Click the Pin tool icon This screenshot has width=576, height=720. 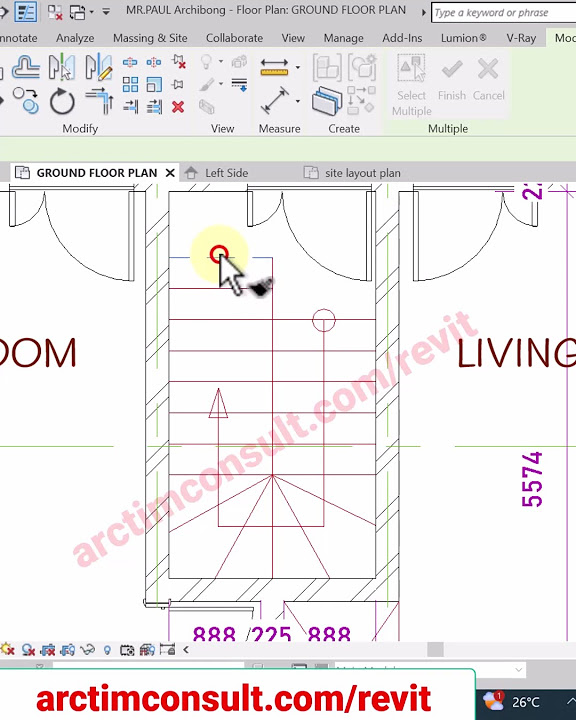tap(178, 84)
